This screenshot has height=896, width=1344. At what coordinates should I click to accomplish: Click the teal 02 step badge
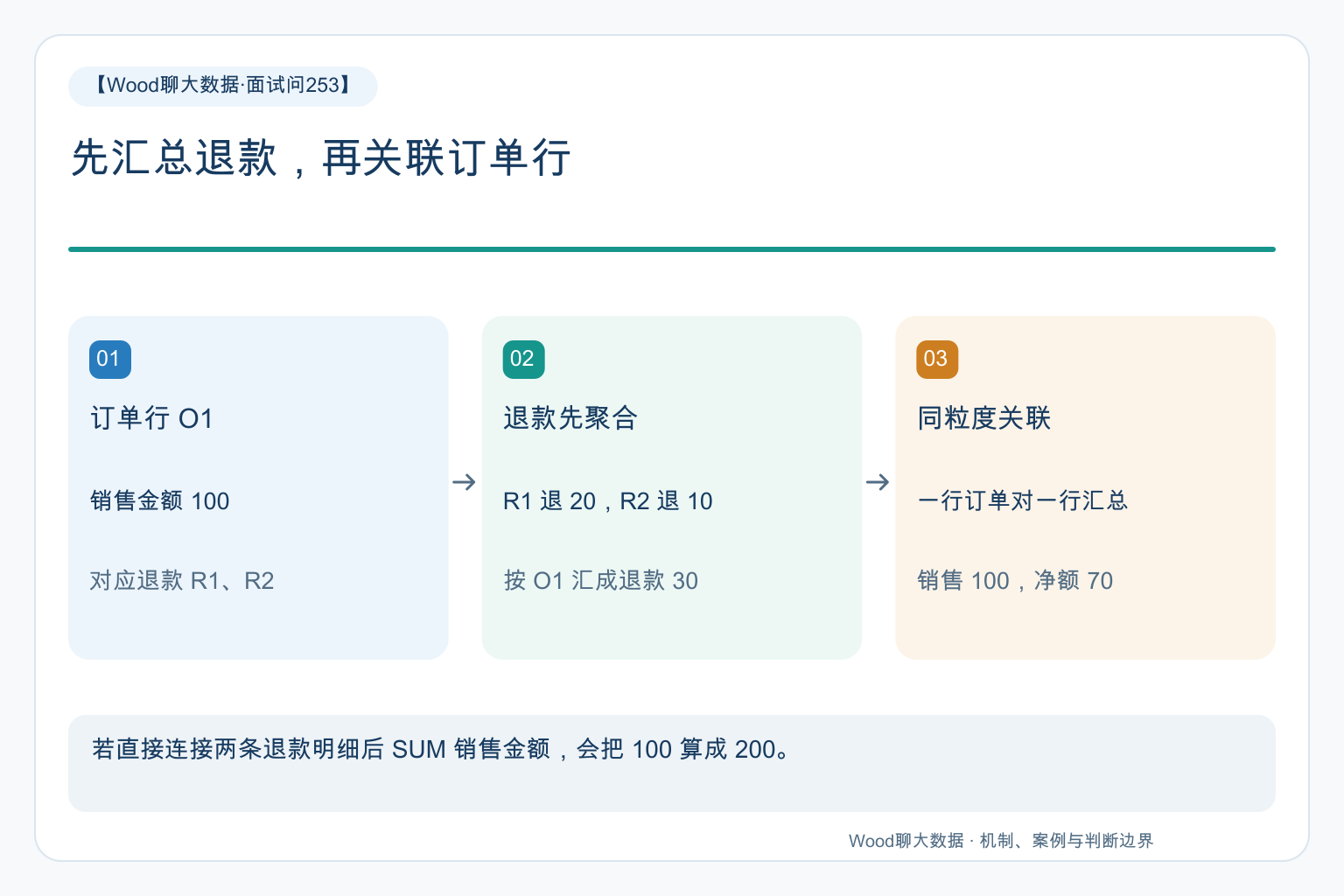coord(523,360)
